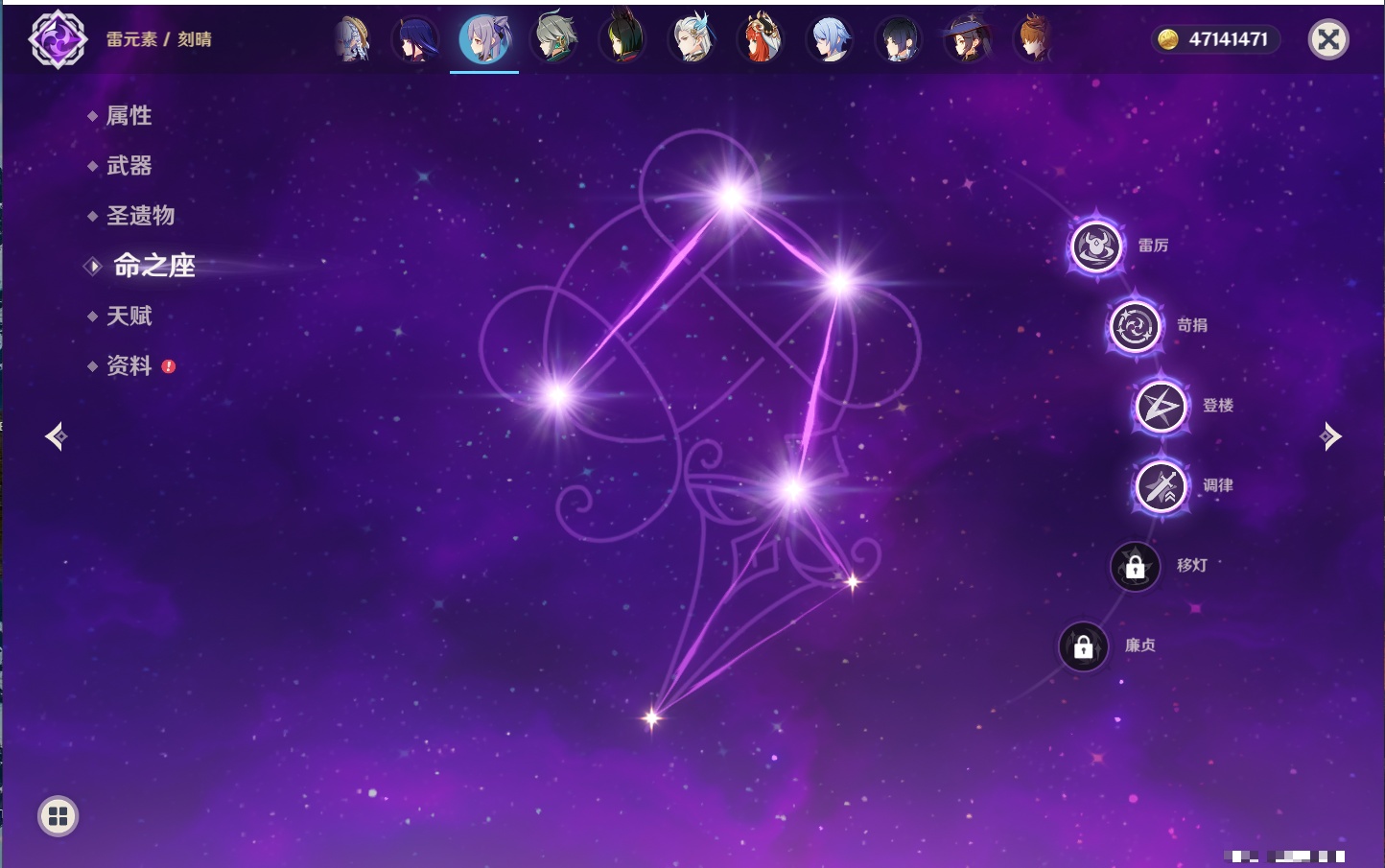Select the 命之座 constellation tab
The image size is (1385, 868).
click(153, 266)
